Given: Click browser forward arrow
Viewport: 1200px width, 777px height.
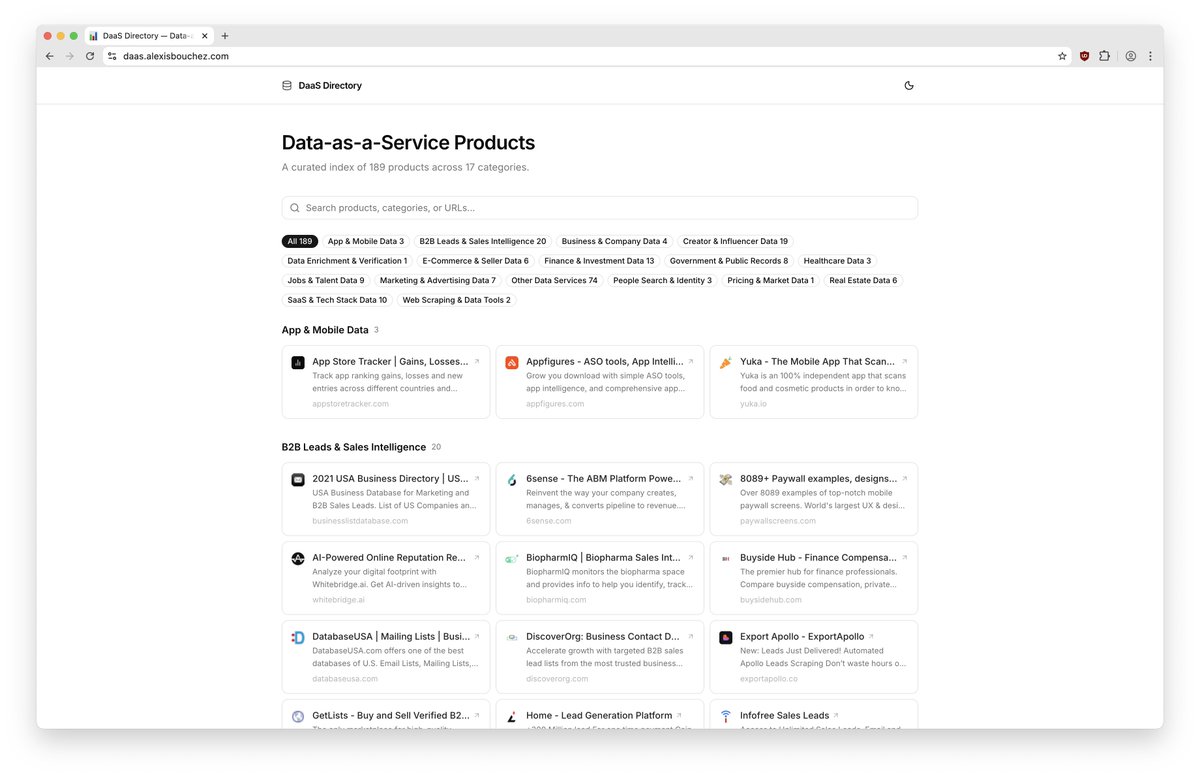Looking at the screenshot, I should point(70,56).
